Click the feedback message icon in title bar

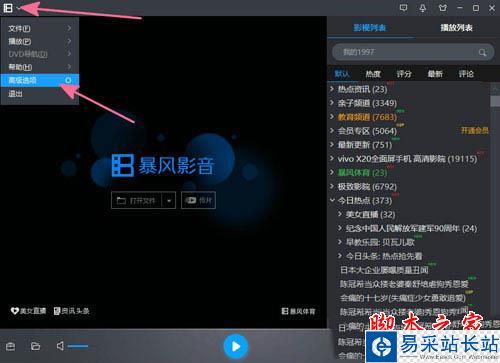click(x=403, y=8)
